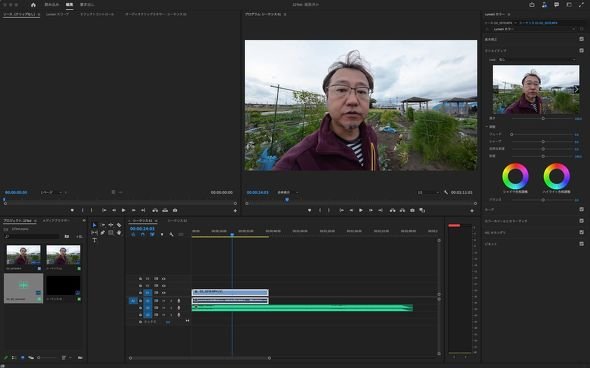Select the first clip thumbnail in Project panel
The image size is (590, 368).
(x=23, y=255)
